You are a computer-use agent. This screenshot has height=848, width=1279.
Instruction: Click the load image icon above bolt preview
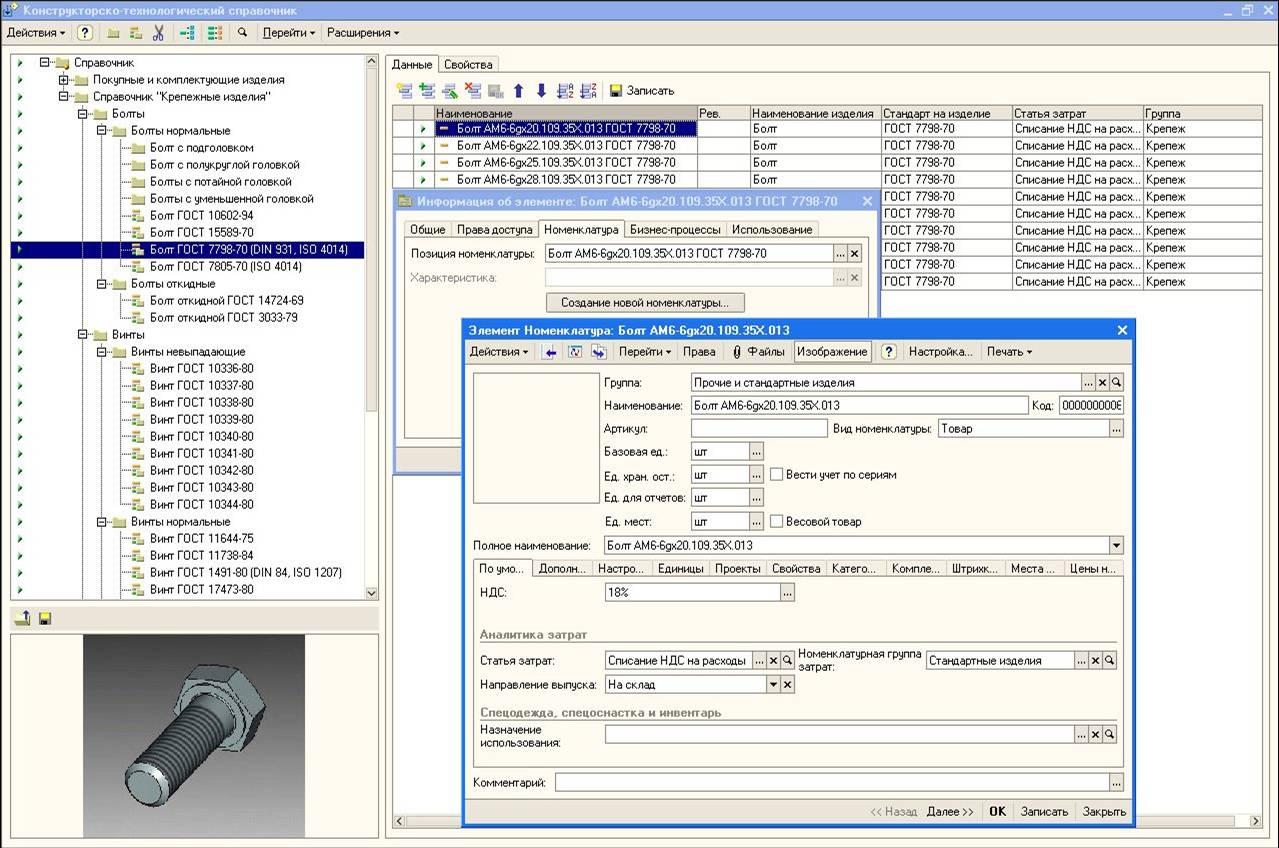point(24,619)
